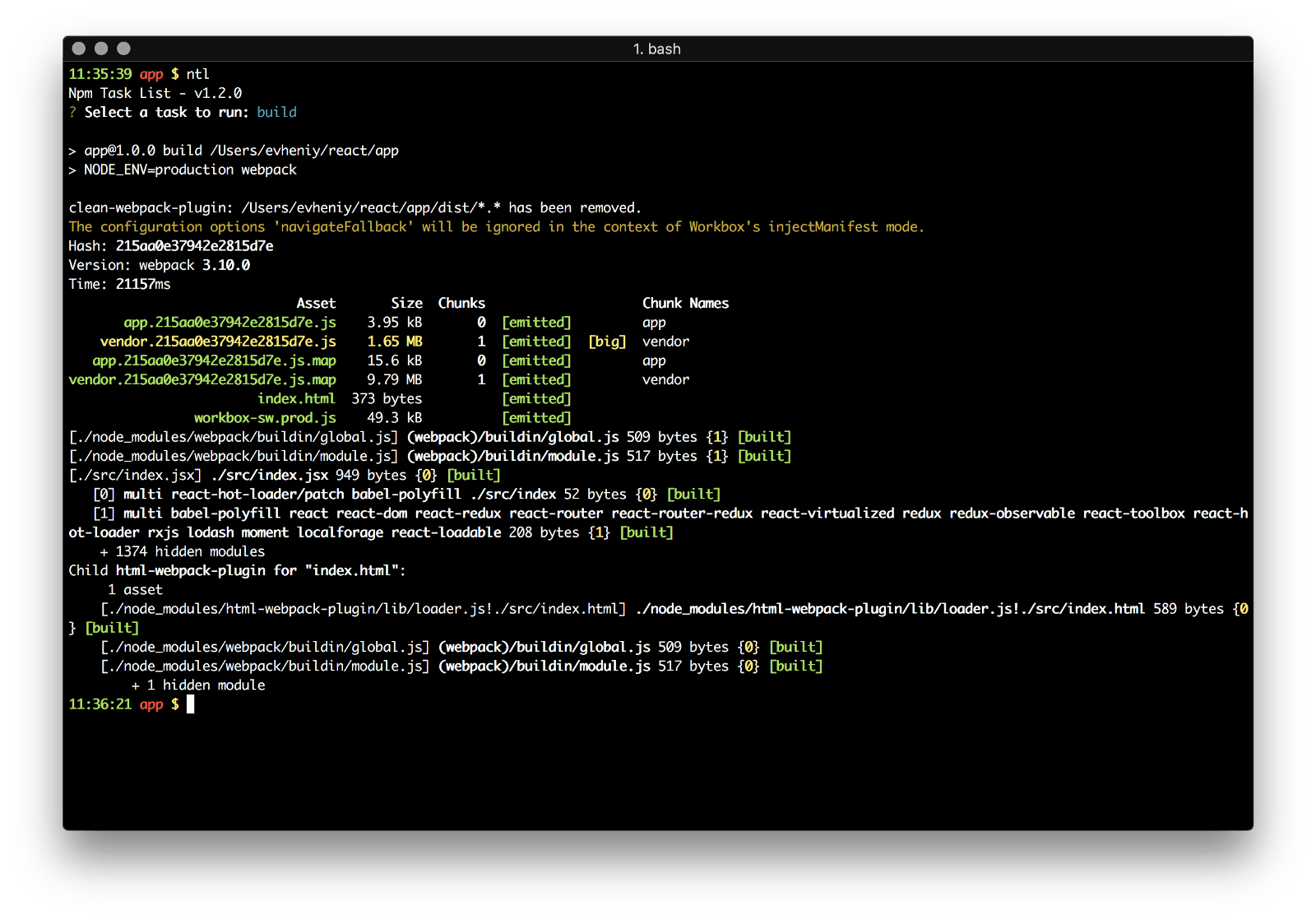Click the "NODE_ENV=production webpack" command line
This screenshot has width=1316, height=920.
[189, 170]
